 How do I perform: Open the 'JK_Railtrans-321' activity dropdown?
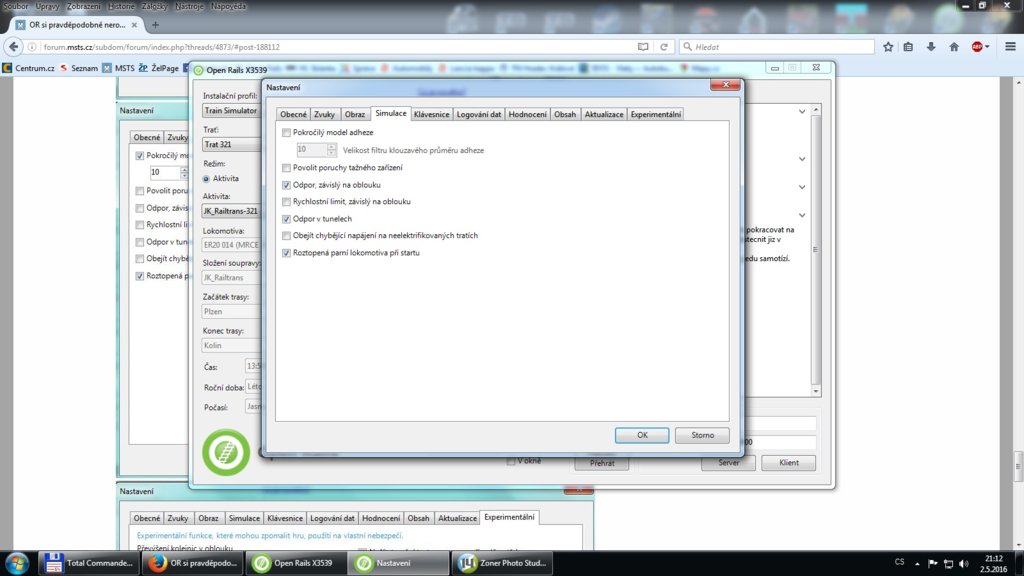coord(231,211)
